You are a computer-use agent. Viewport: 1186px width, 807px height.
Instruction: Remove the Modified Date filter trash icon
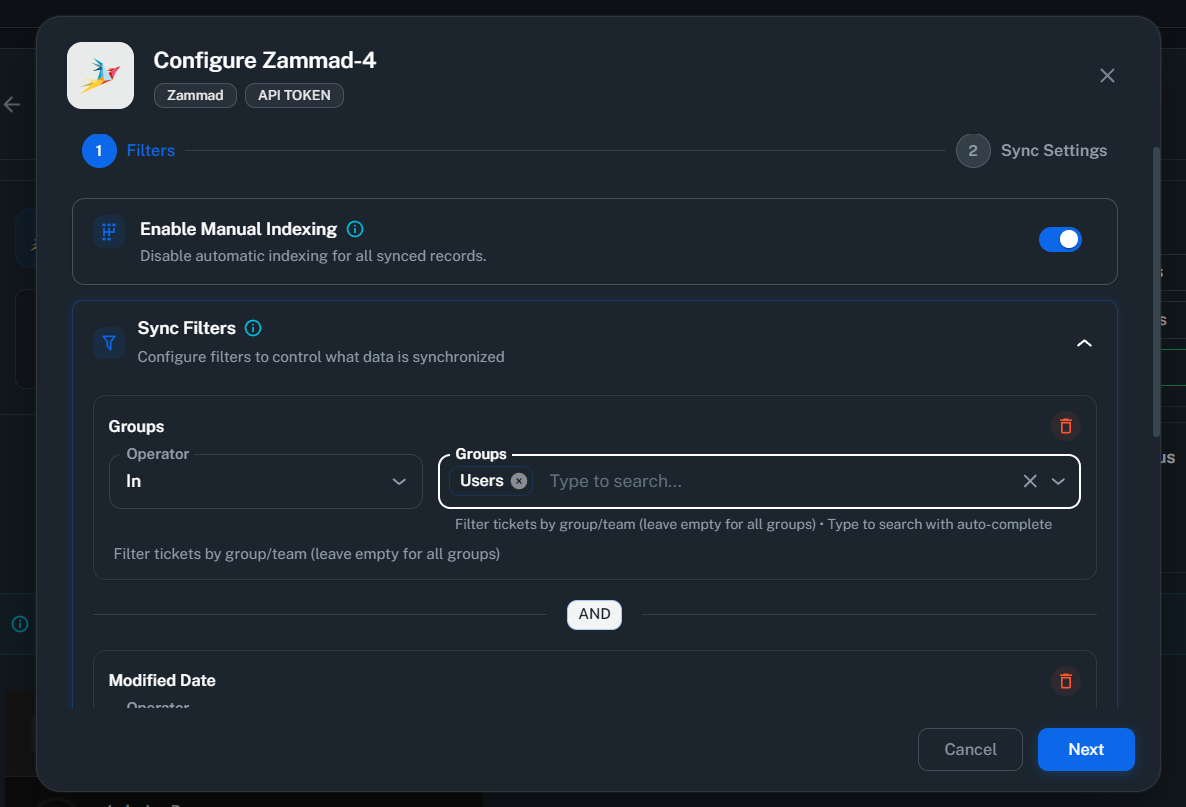(1065, 681)
